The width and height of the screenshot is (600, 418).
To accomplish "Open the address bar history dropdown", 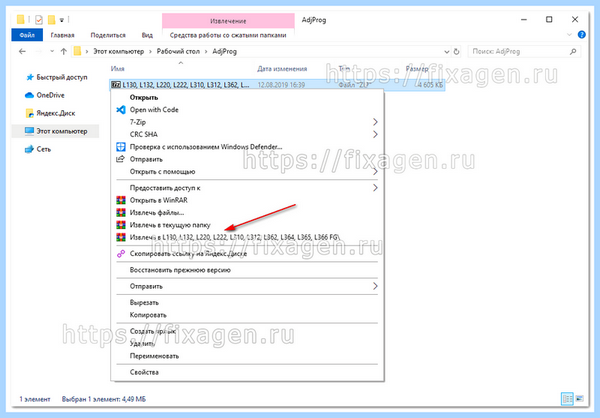I will 447,52.
